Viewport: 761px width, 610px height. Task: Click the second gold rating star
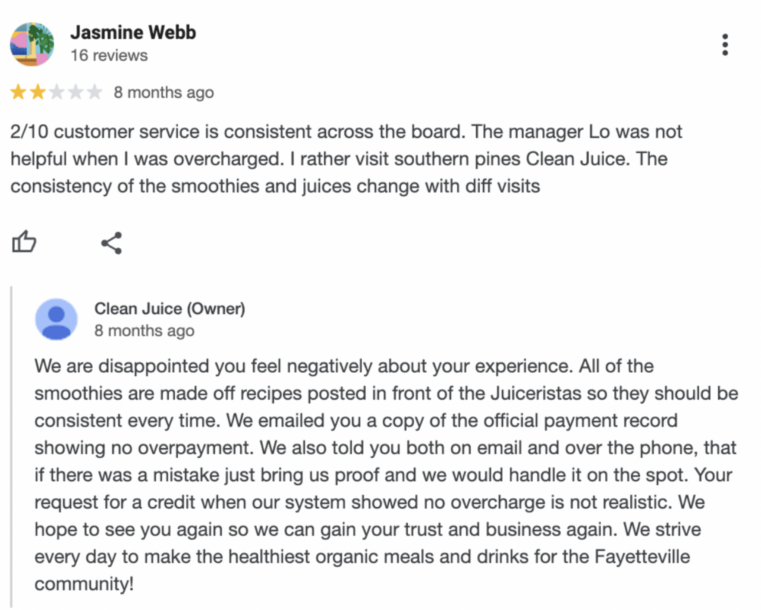[x=38, y=93]
